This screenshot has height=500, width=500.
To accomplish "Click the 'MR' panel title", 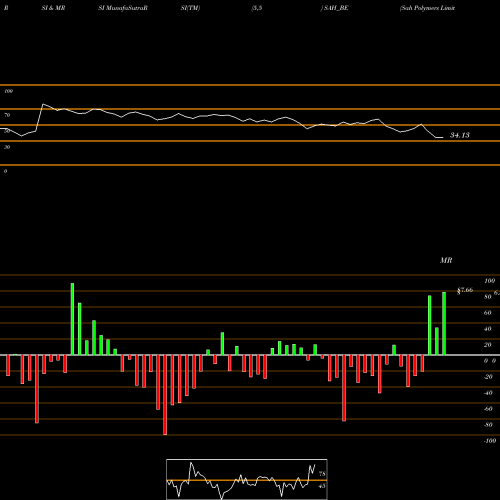I will 446,260.
